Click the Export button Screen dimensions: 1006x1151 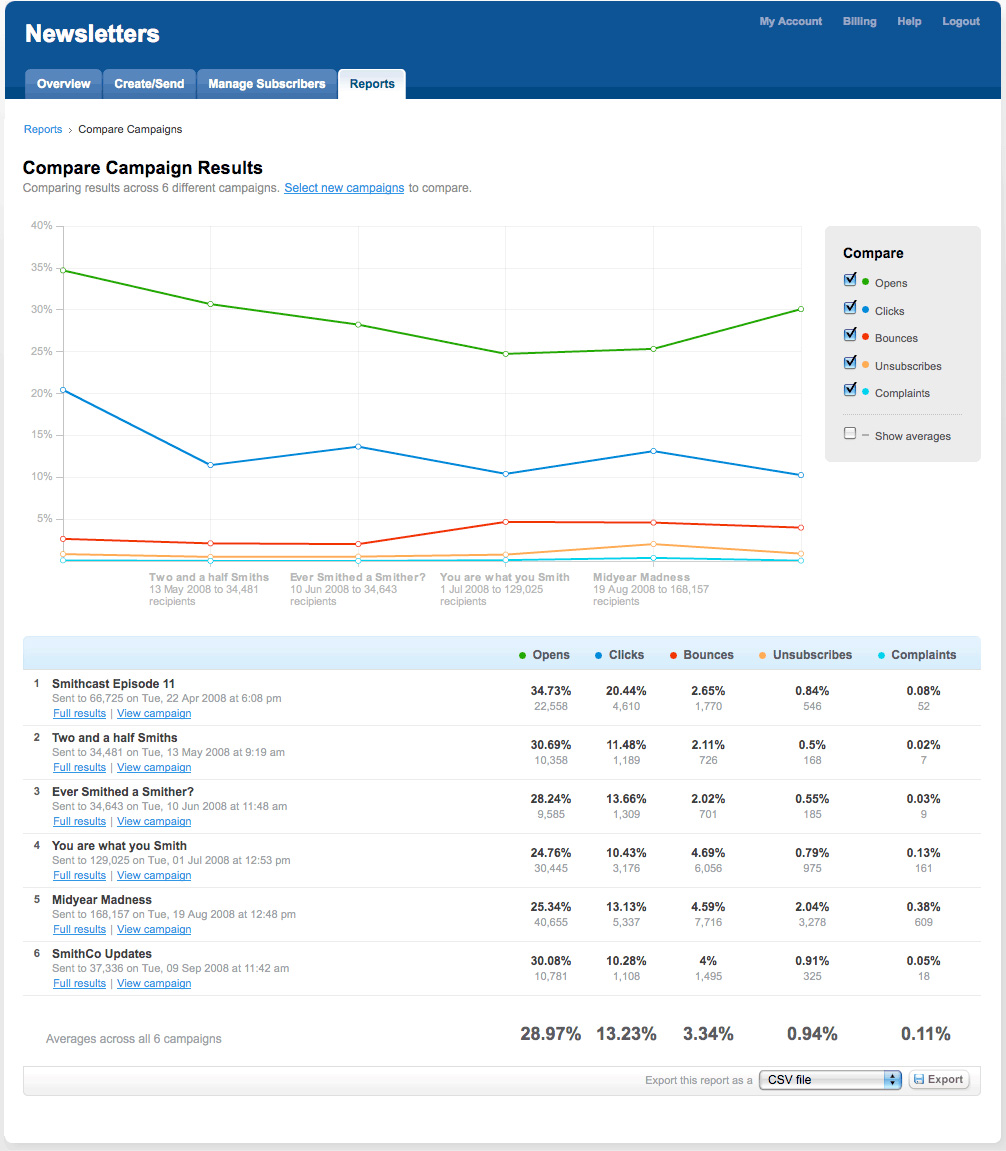pos(938,1080)
